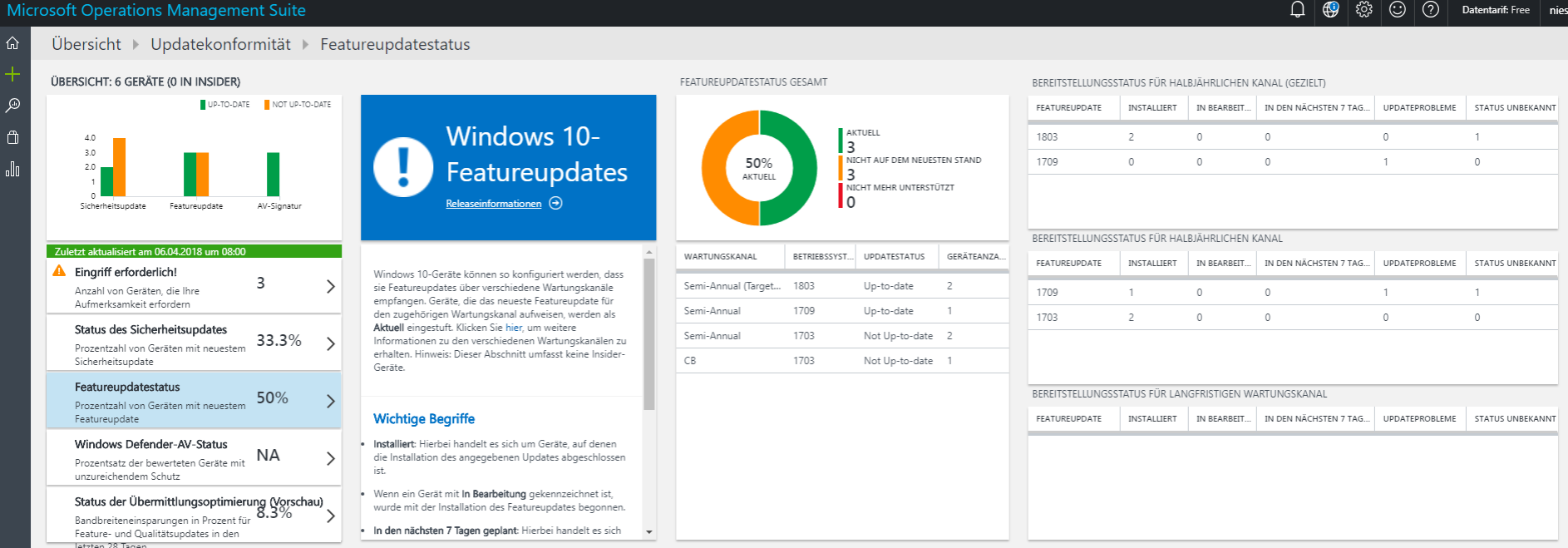Click the orange warning triangle icon

[59, 271]
